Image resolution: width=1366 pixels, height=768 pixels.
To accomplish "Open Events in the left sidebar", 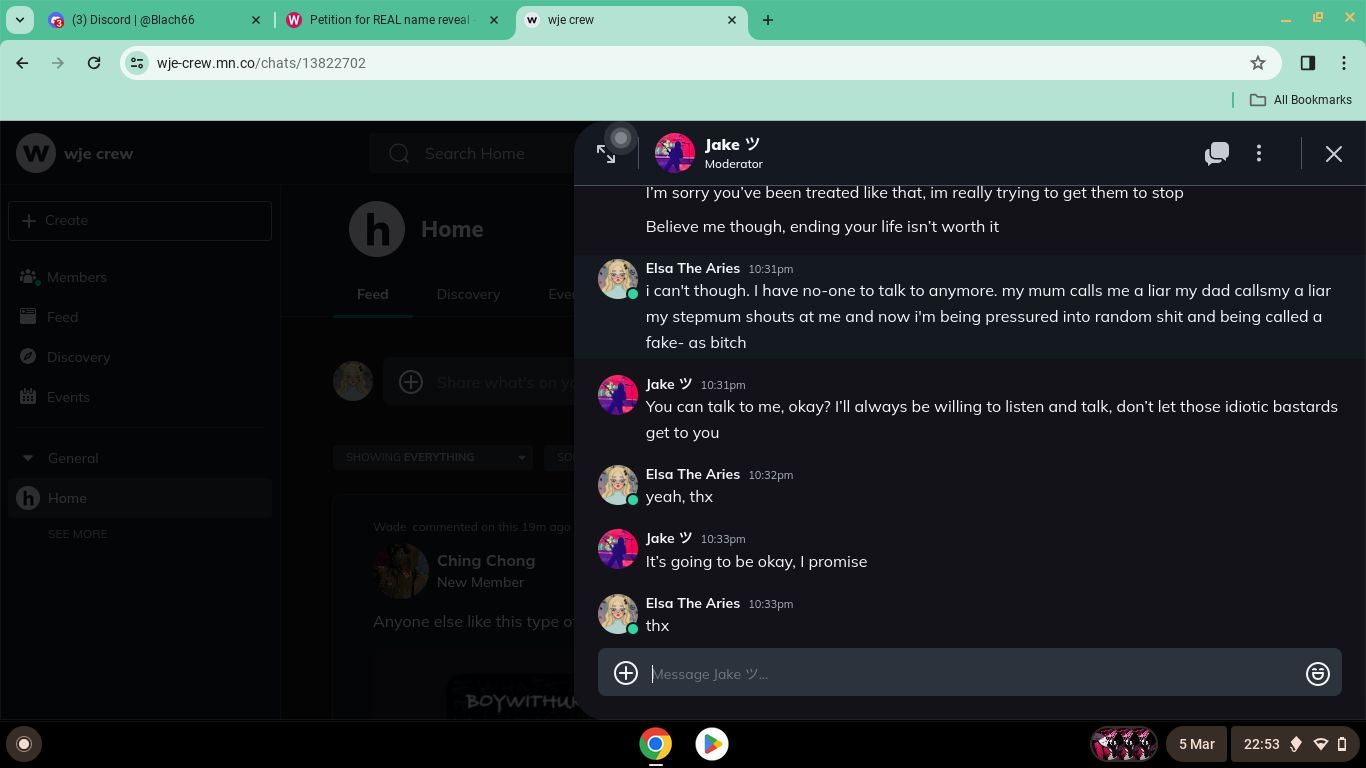I will 68,397.
